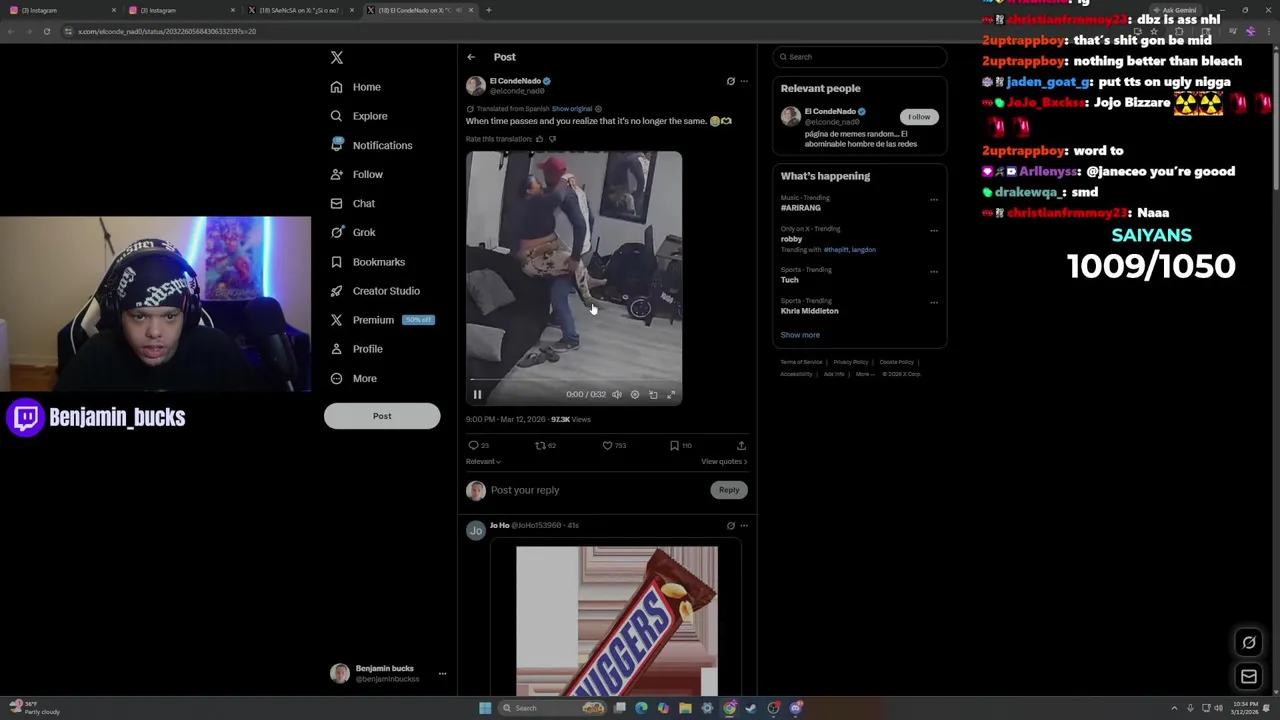Image resolution: width=1280 pixels, height=720 pixels.
Task: Open a new browser tab
Action: [488, 10]
